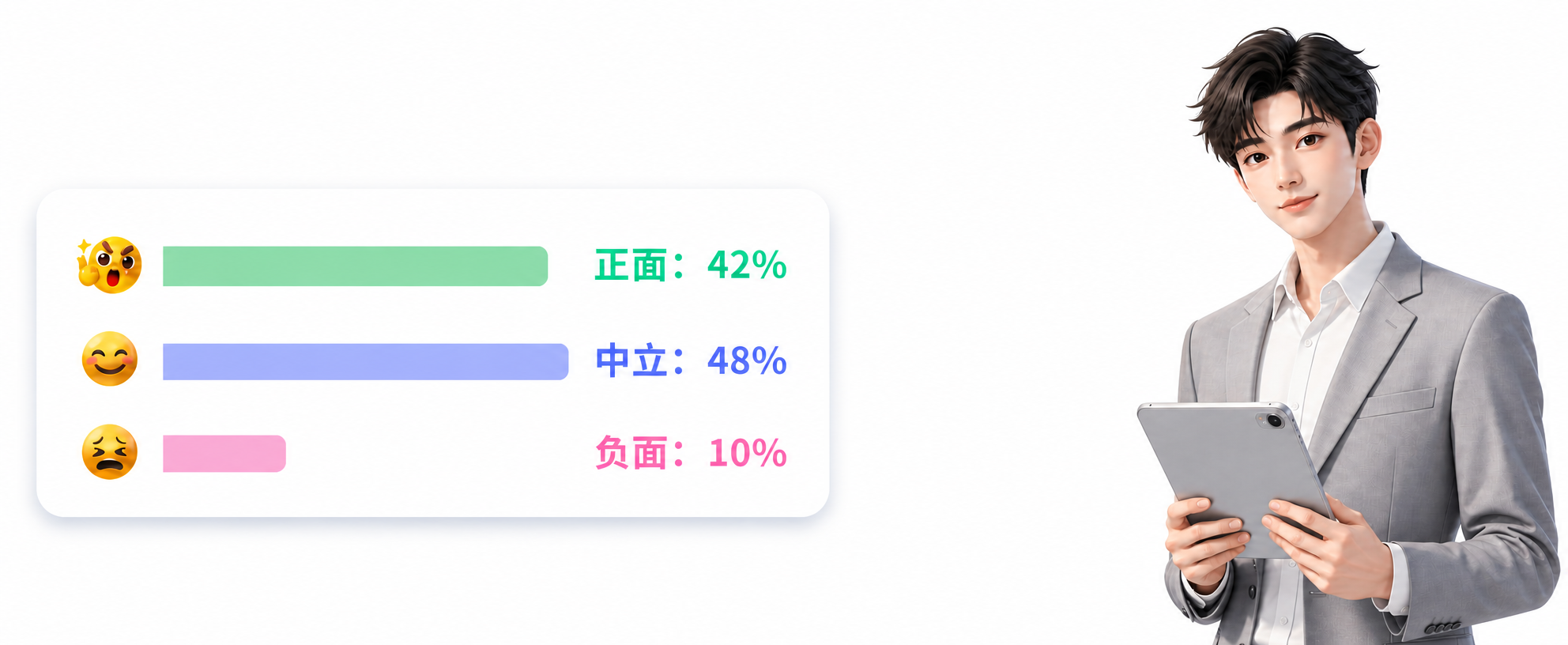Screen dimensions: 1568x645
Task: Select the 正面 label text
Action: point(631,265)
